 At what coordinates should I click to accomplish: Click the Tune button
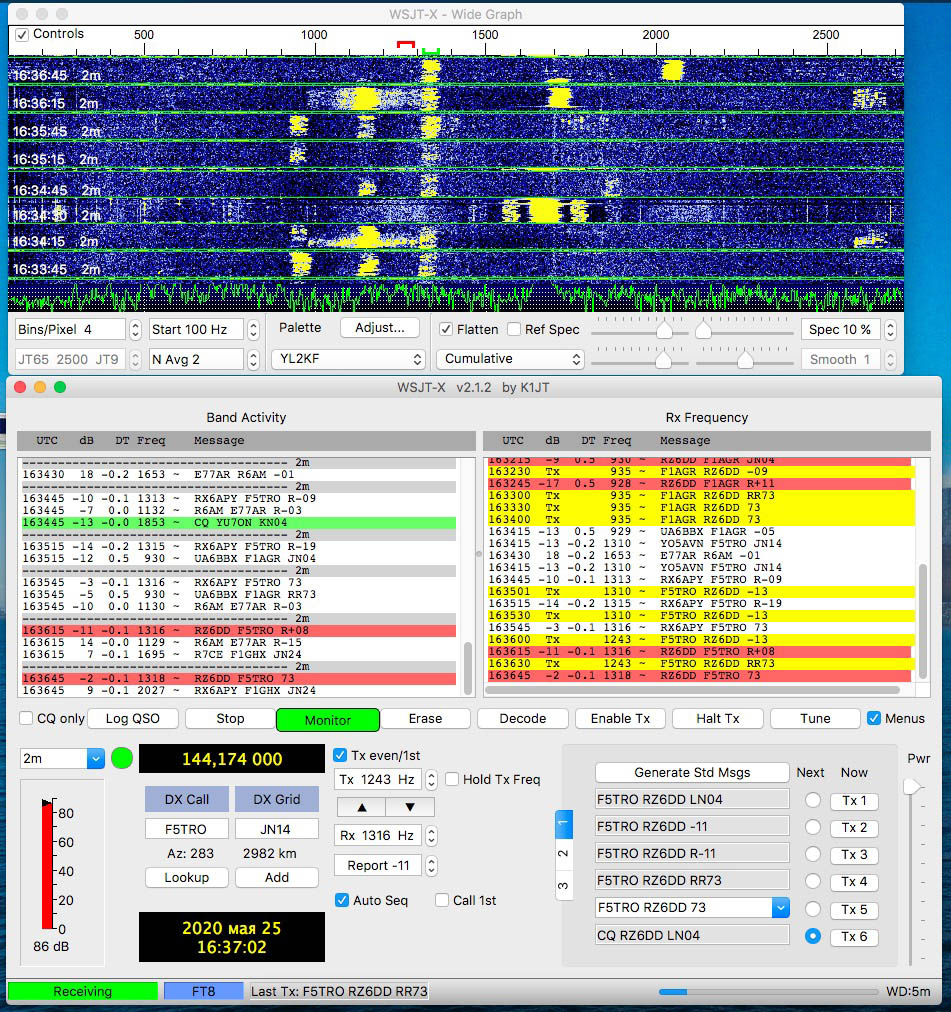tap(815, 719)
